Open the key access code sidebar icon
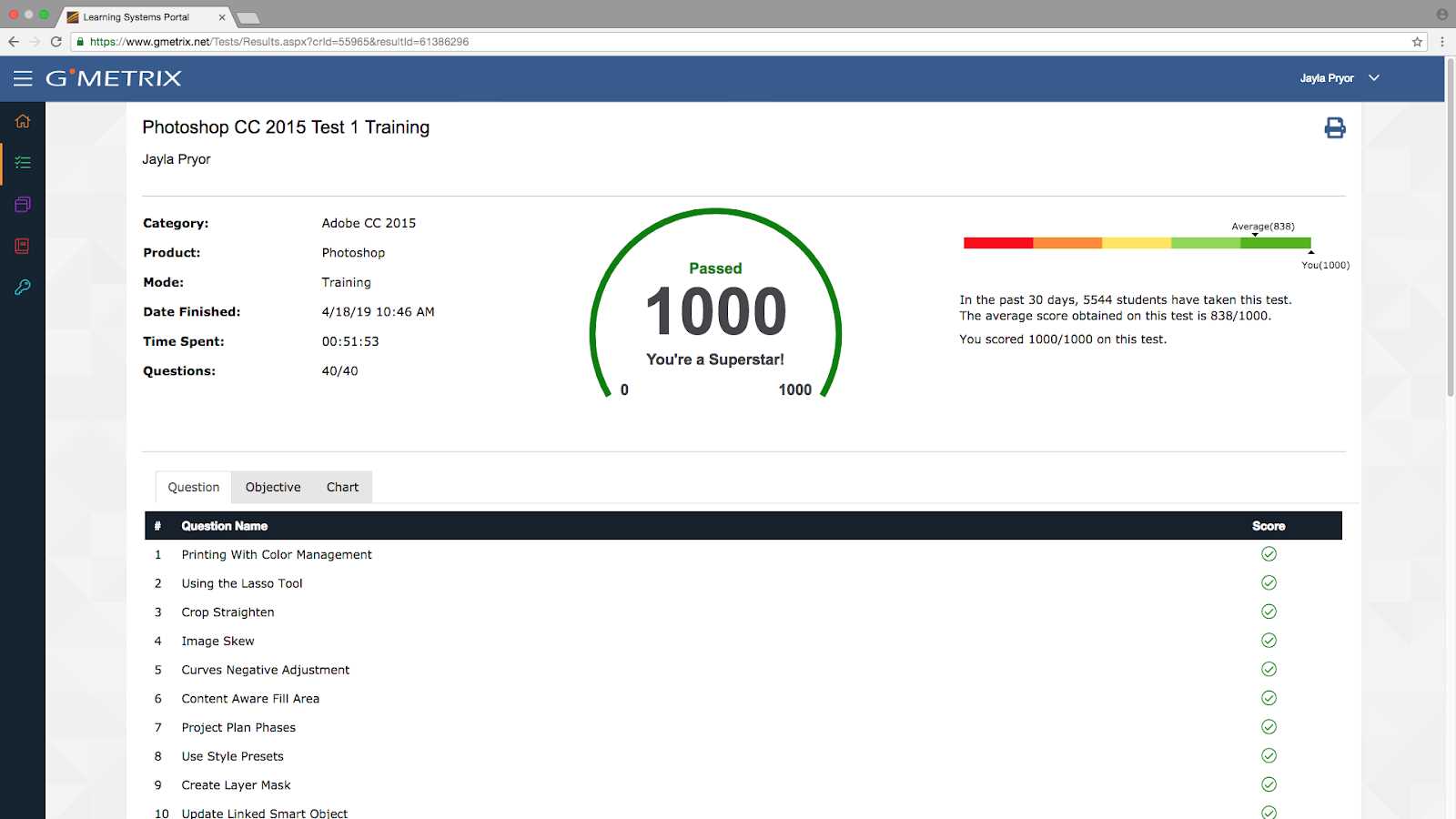Screen dimensions: 1456x819 [x=23, y=288]
